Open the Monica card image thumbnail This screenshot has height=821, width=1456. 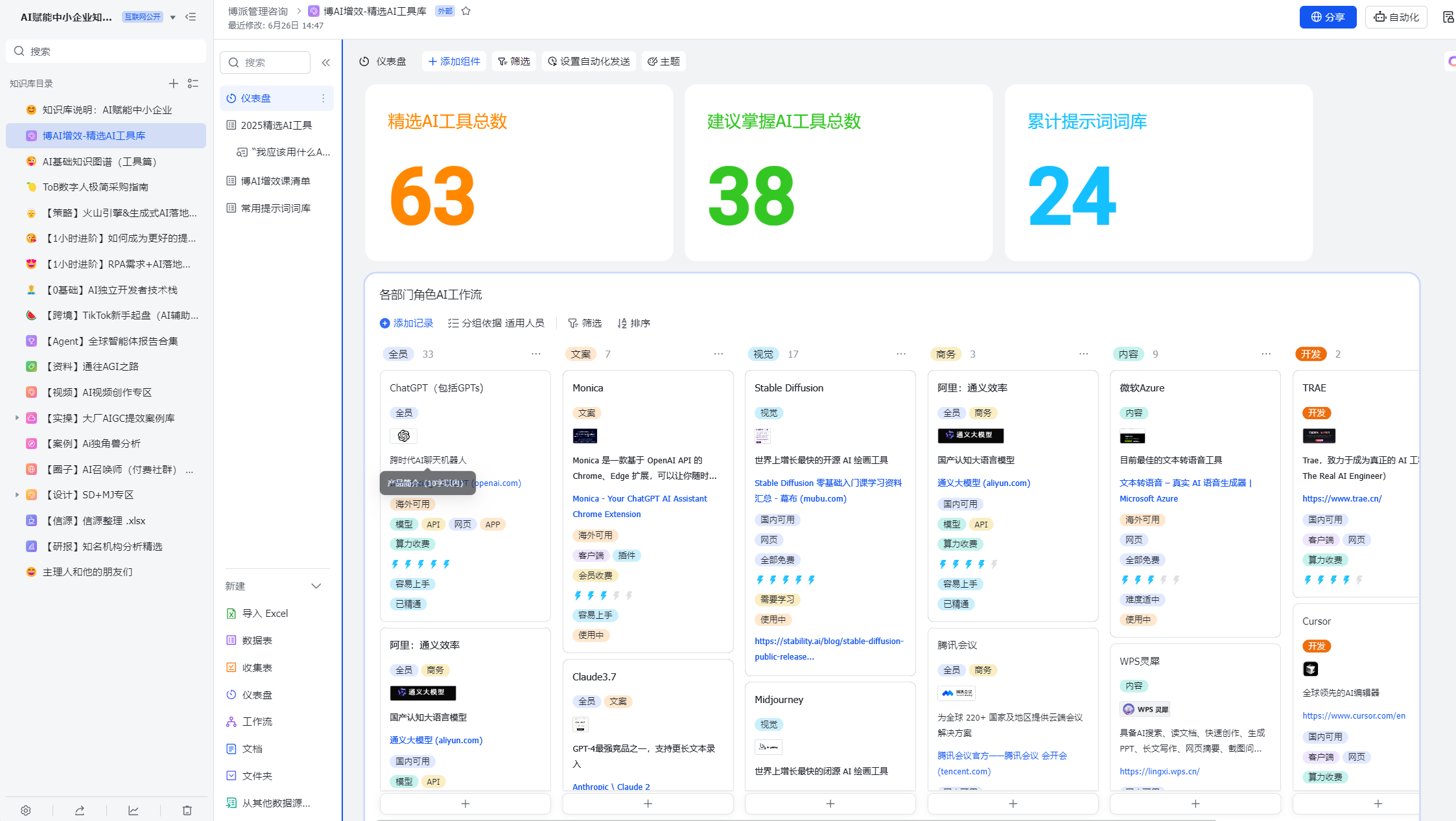click(x=585, y=436)
